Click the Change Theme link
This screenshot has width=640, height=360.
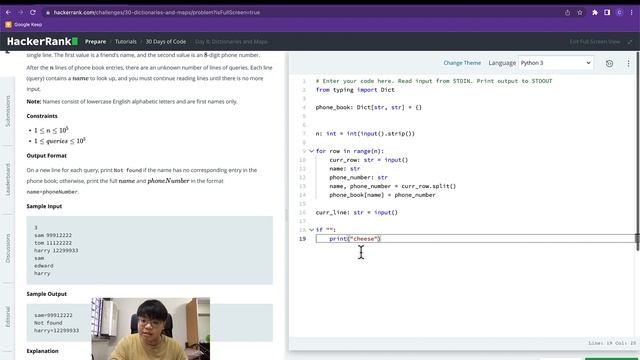pyautogui.click(x=462, y=63)
